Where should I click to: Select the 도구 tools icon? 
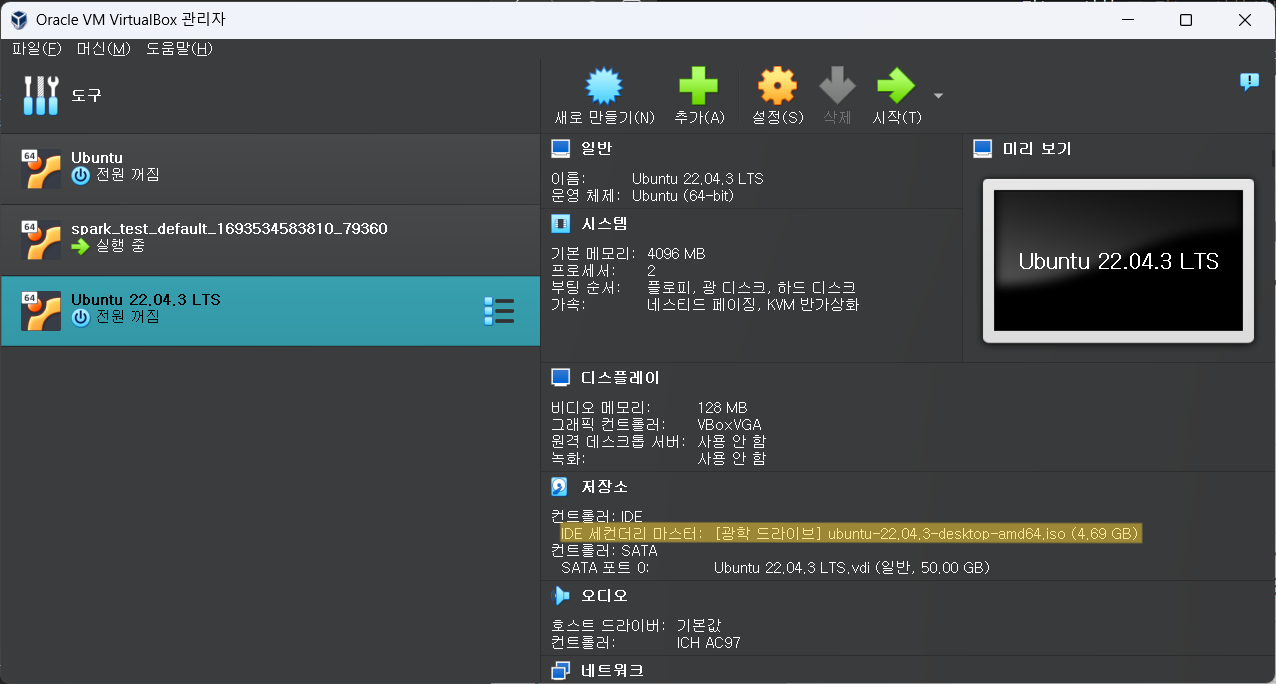tap(41, 96)
